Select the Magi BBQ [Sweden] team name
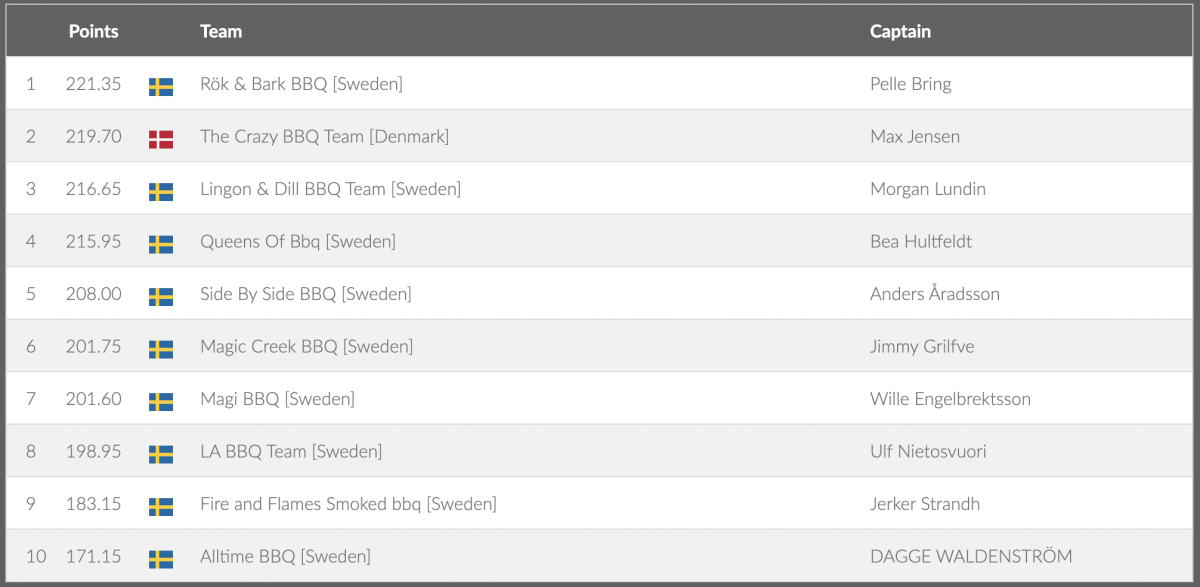This screenshot has height=587, width=1200. [x=277, y=399]
